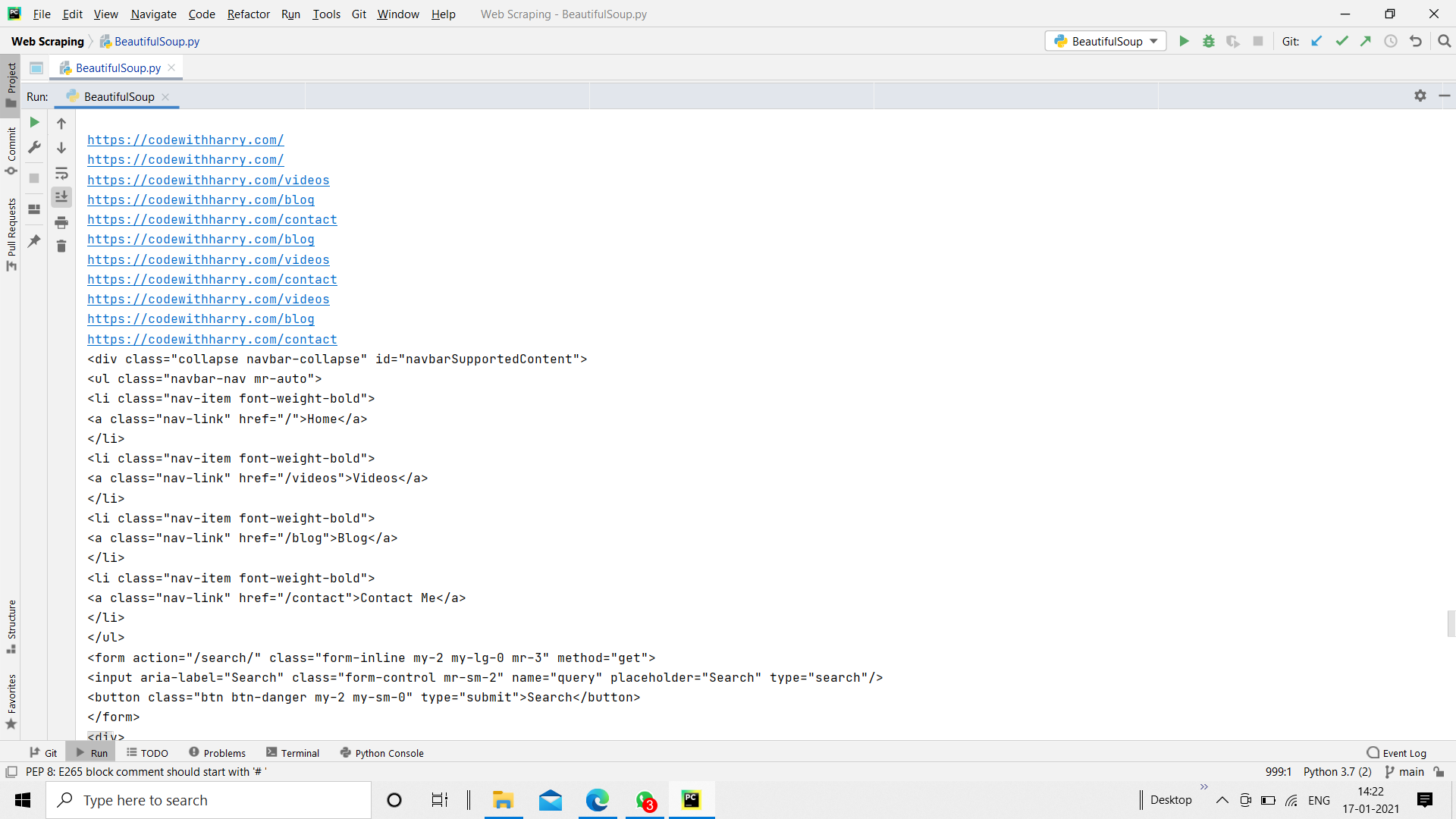
Task: Click the Debug bug icon
Action: click(x=1209, y=42)
